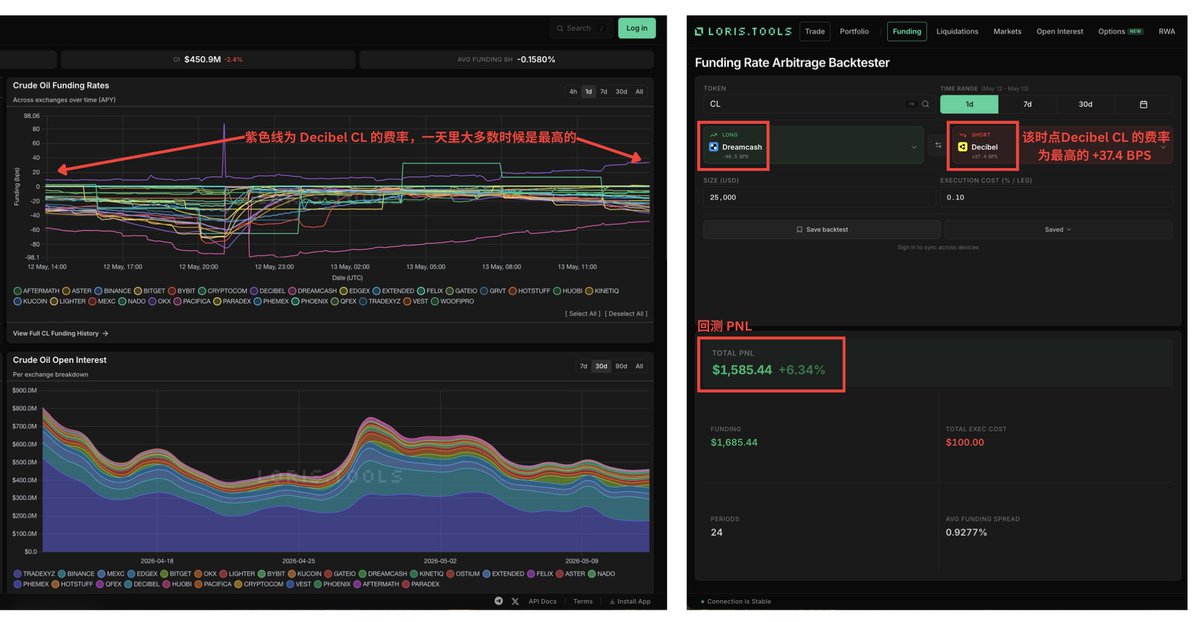Image resolution: width=1200 pixels, height=622 pixels.
Task: Open the Funding tab
Action: (x=907, y=32)
